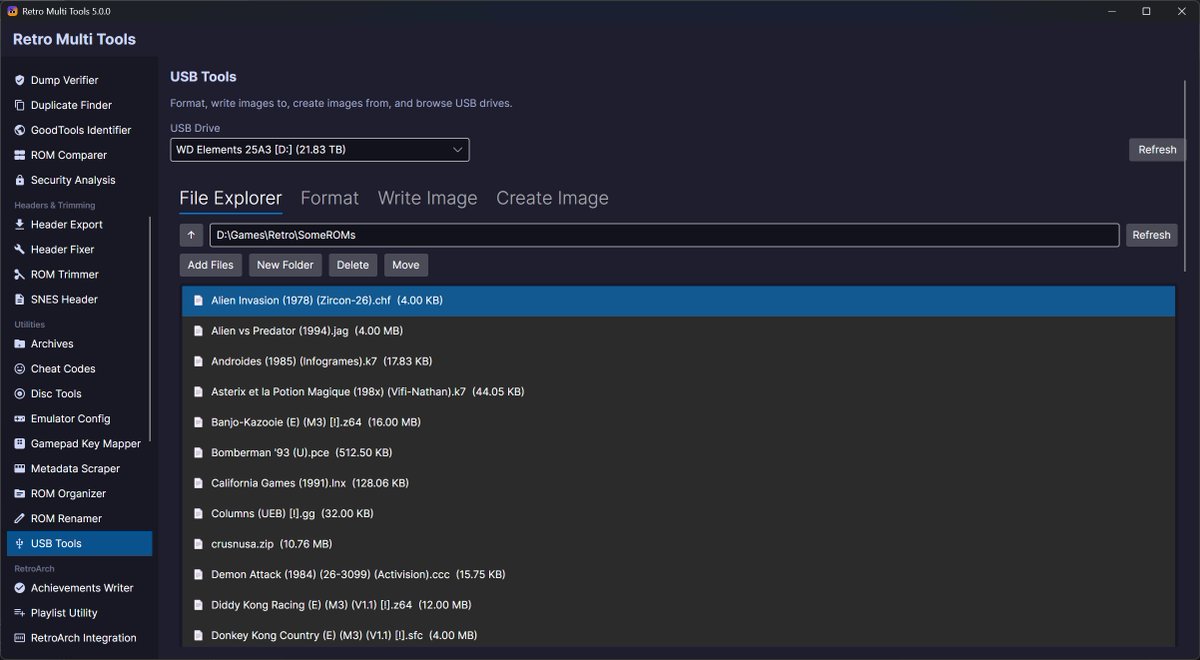Select USB Tools in the sidebar
Screen dimensions: 1200x660
79,544
